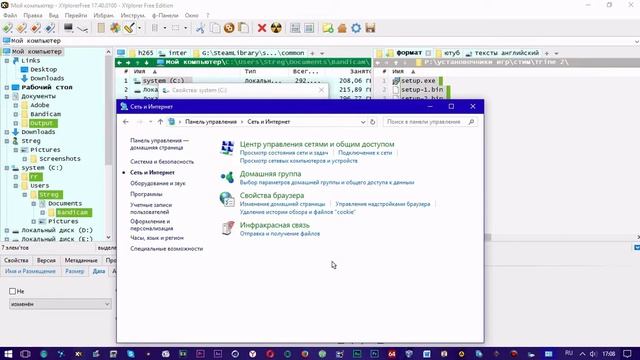
Task: Click the Paste clipboard icon
Action: click(243, 28)
